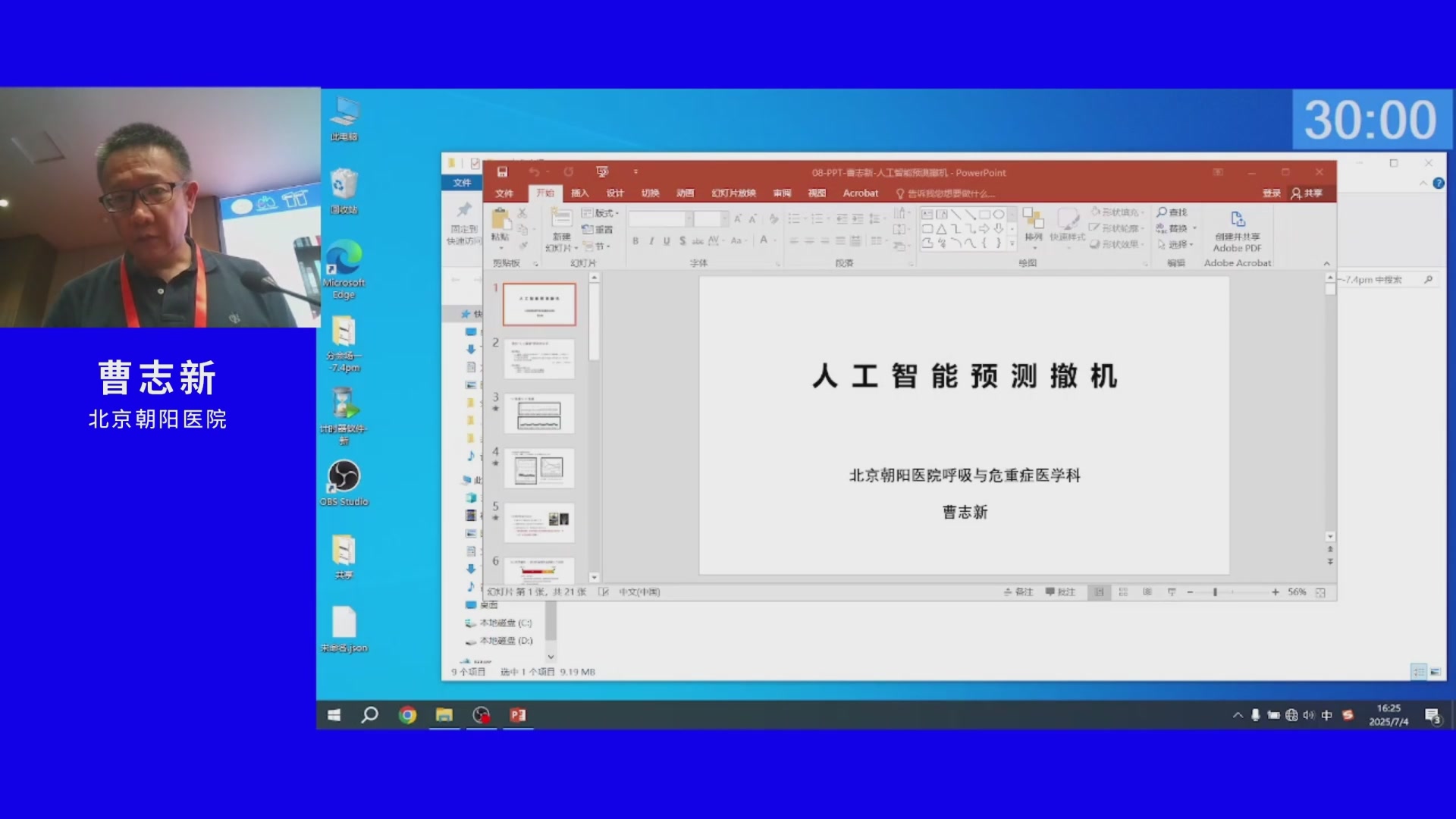
Task: Toggle Bold text formatting
Action: click(x=635, y=241)
